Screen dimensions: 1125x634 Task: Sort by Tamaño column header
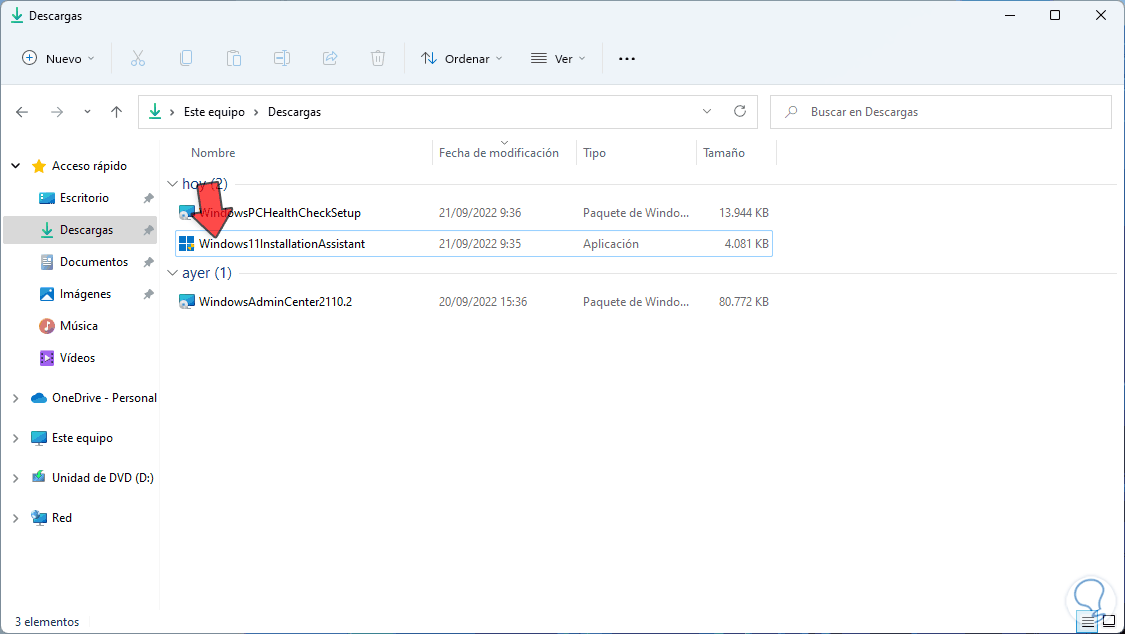click(x=724, y=153)
